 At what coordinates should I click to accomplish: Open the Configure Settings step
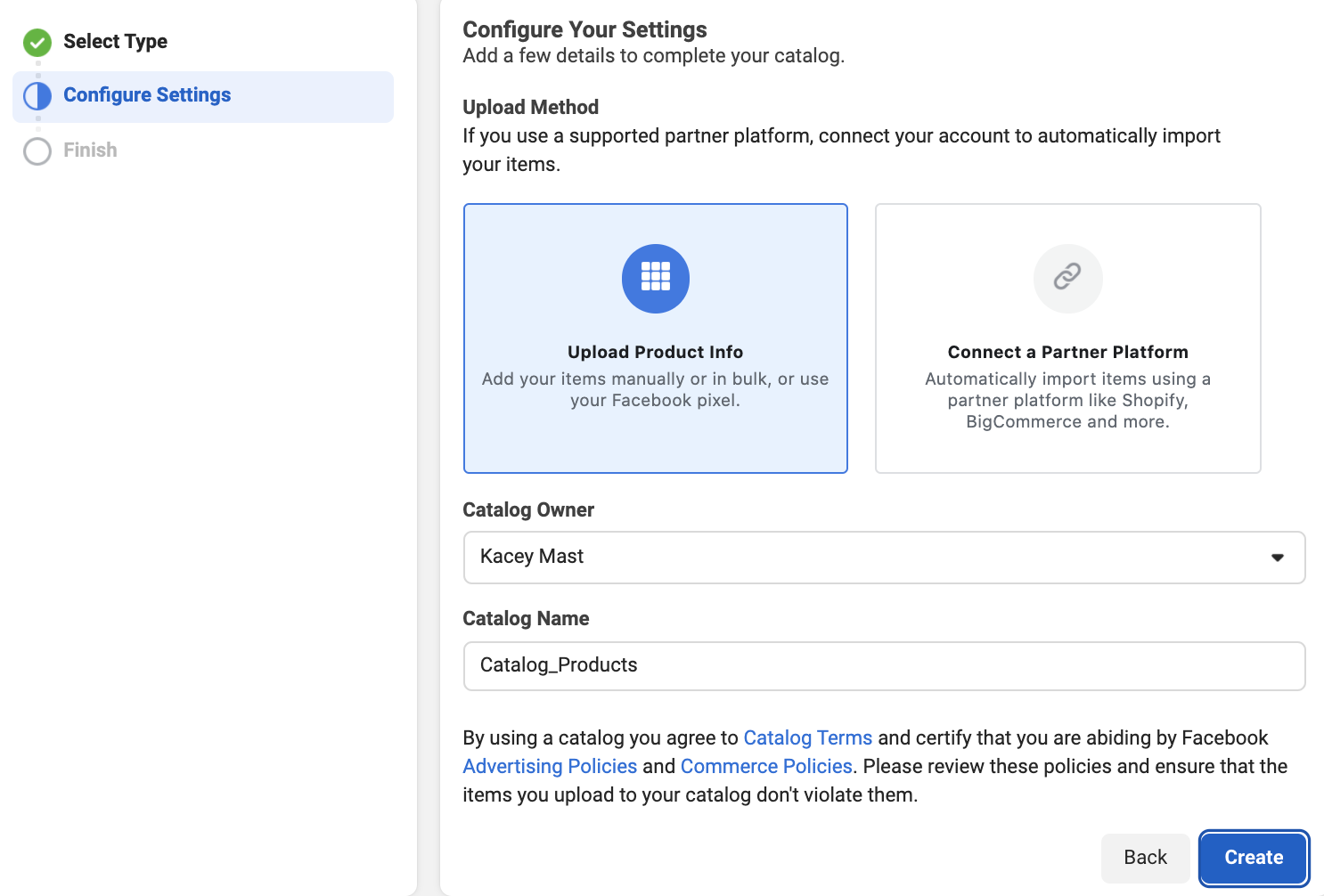point(147,95)
